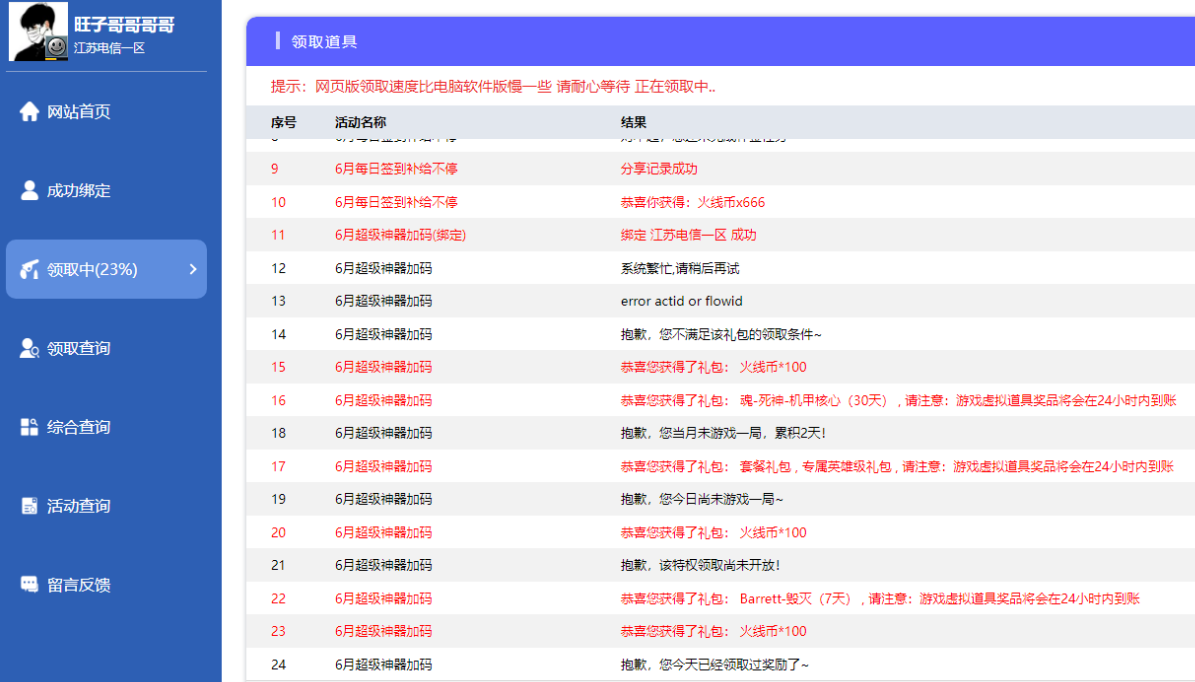The height and width of the screenshot is (682, 1195).
Task: Go to 综合查询 in sidebar
Action: [79, 427]
